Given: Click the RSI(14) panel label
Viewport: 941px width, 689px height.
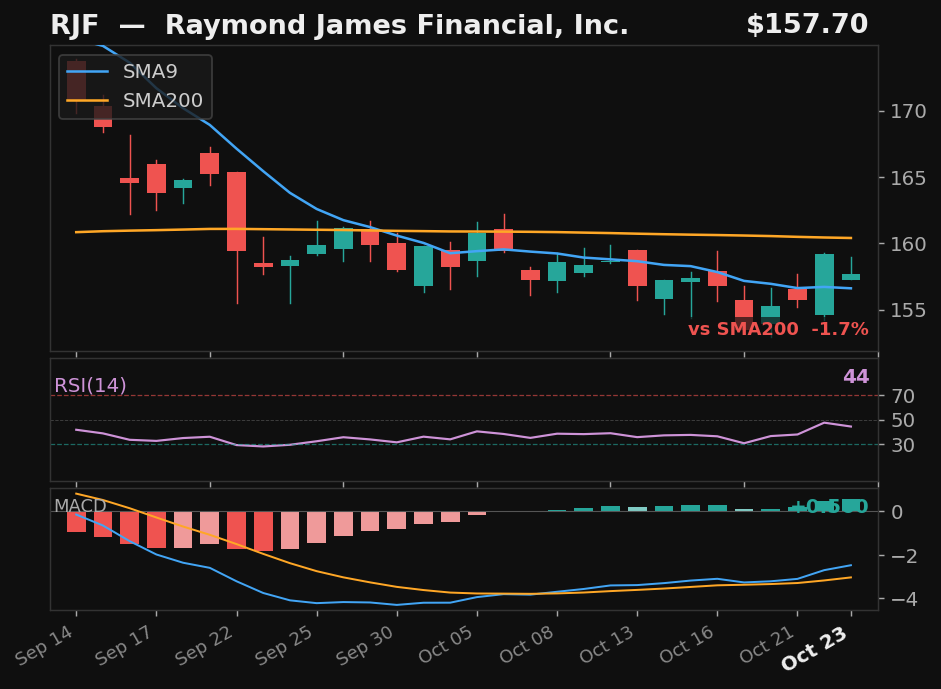Looking at the screenshot, I should [x=90, y=385].
